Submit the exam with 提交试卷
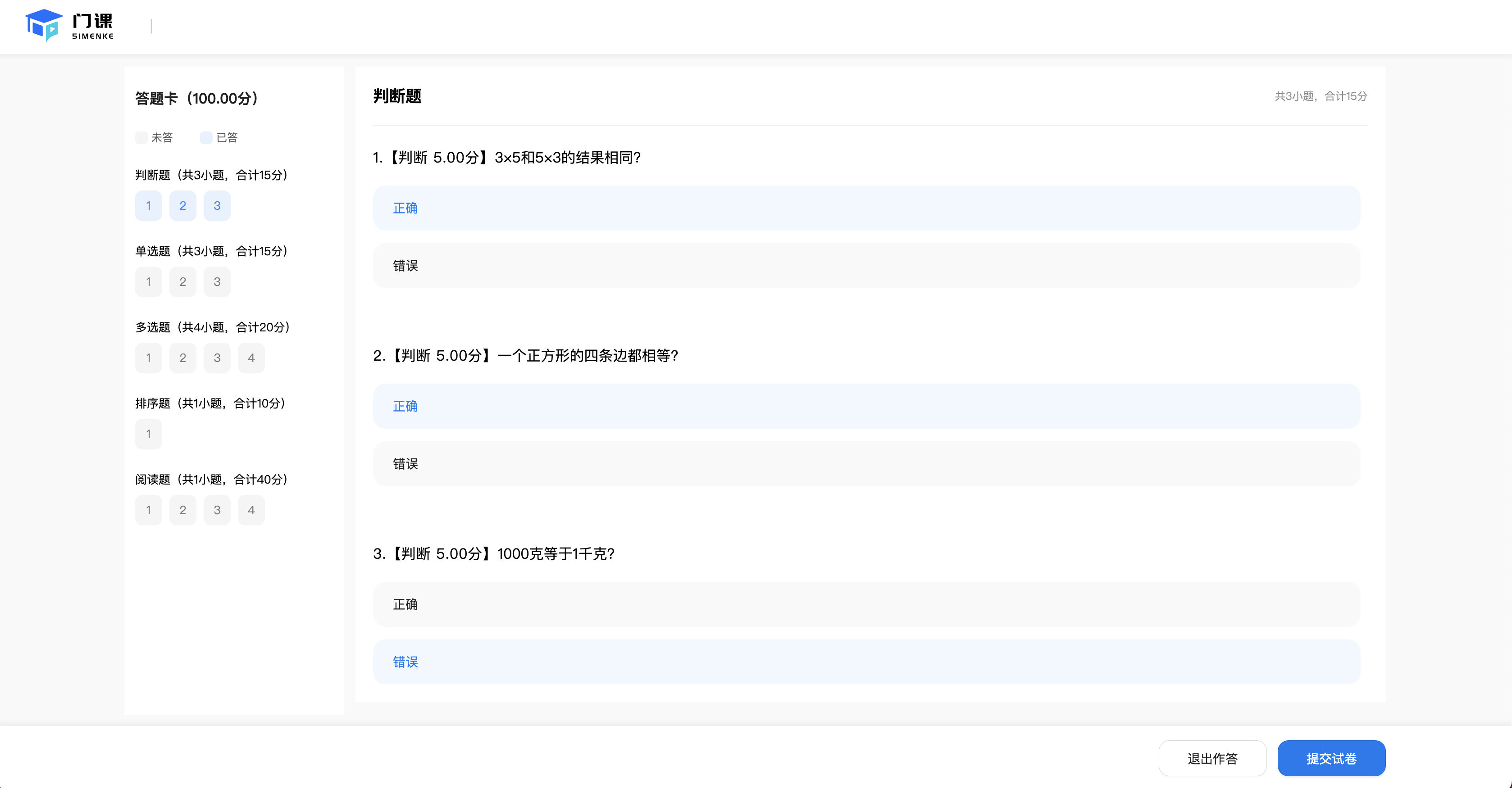 coord(1331,758)
